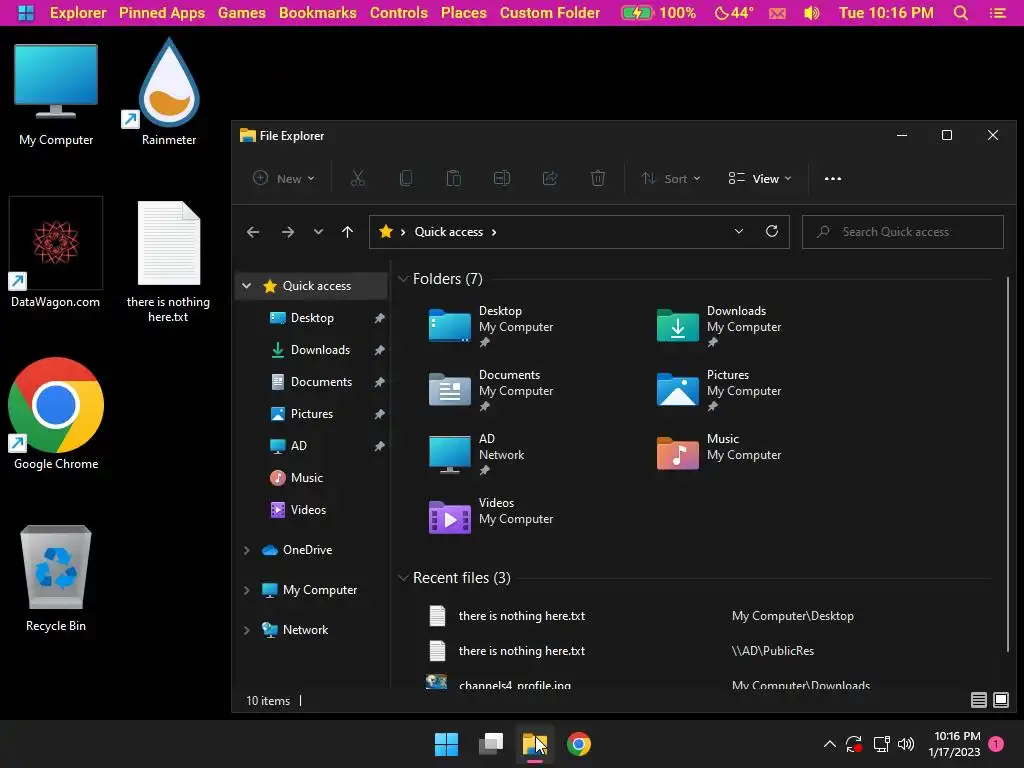Select the My Computer desktop icon
Screen dimensions: 1024x768
[56, 95]
